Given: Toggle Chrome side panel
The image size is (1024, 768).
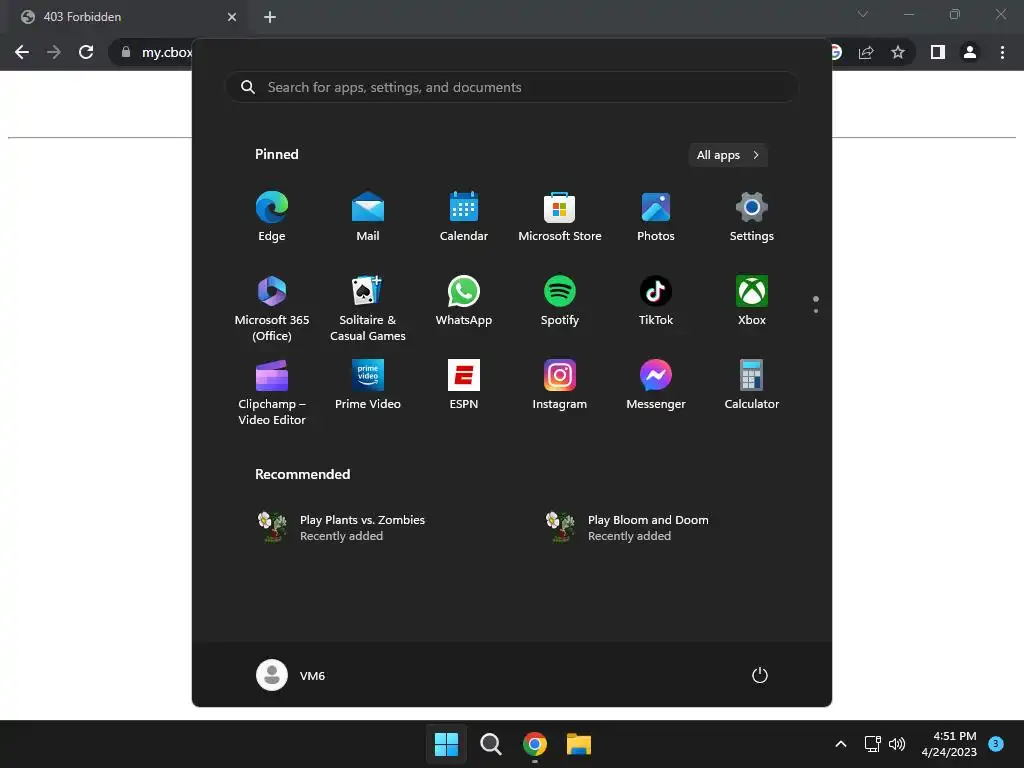Looking at the screenshot, I should [938, 52].
